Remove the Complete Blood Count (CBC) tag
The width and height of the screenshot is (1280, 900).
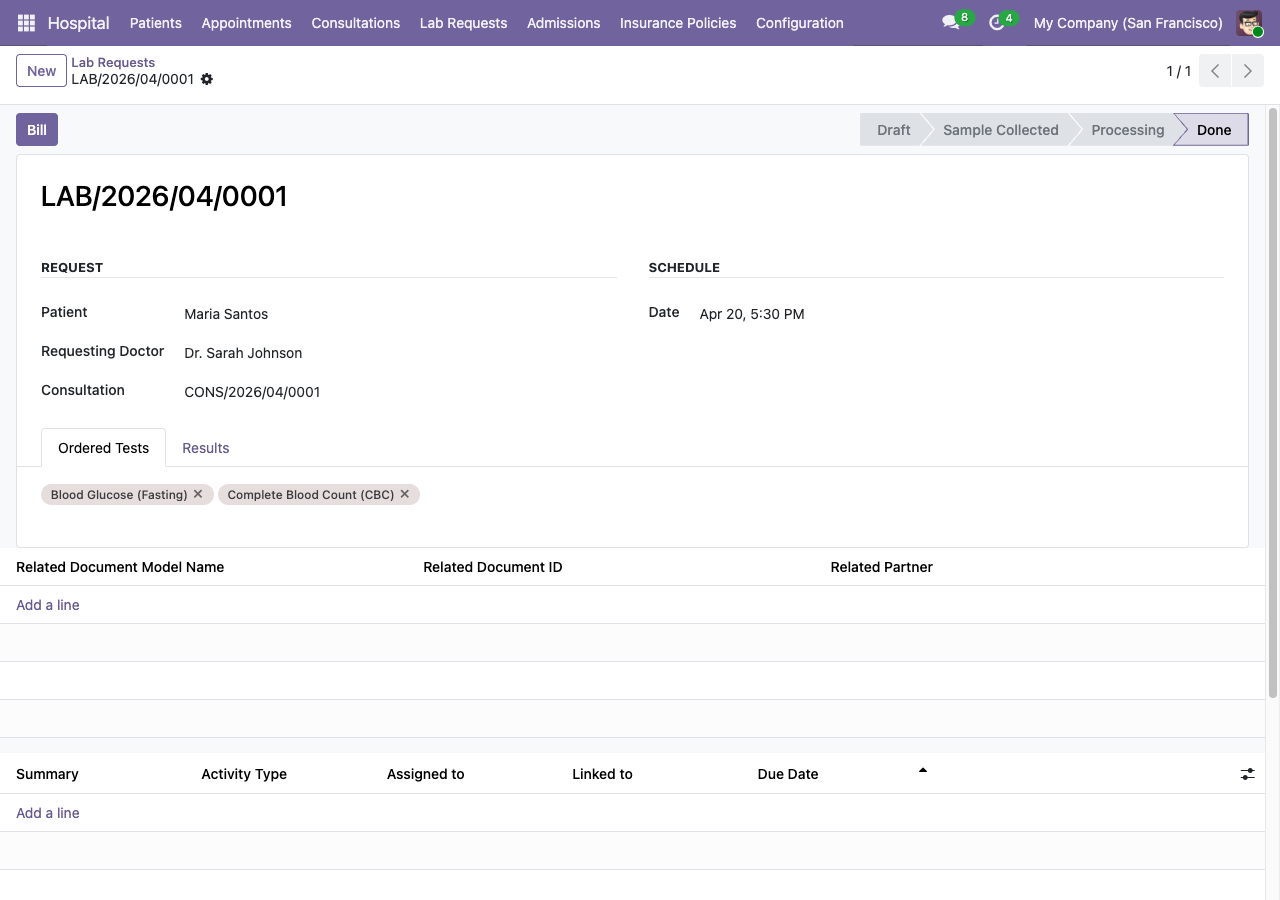405,494
